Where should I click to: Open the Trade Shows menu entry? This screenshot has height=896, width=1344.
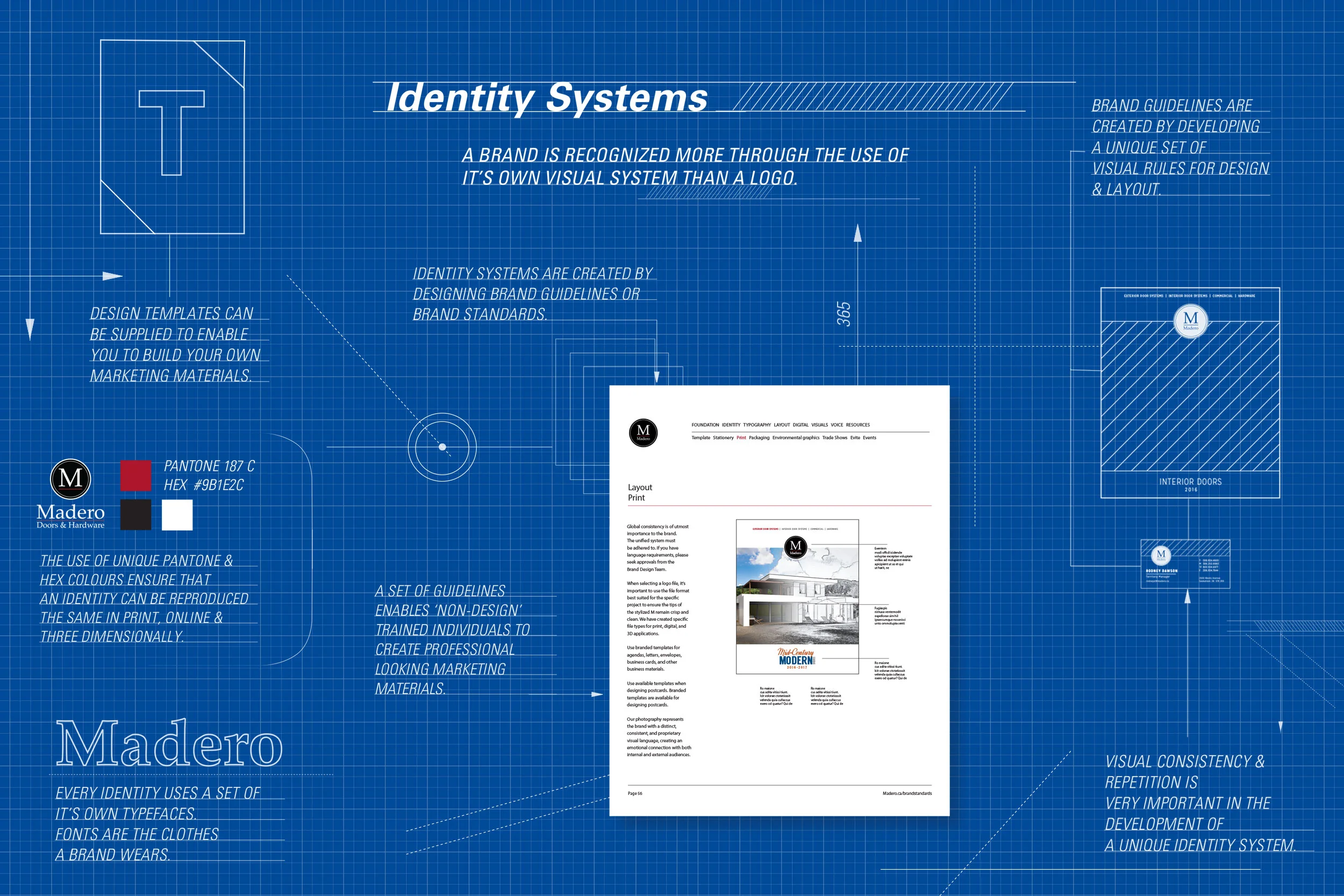point(835,438)
